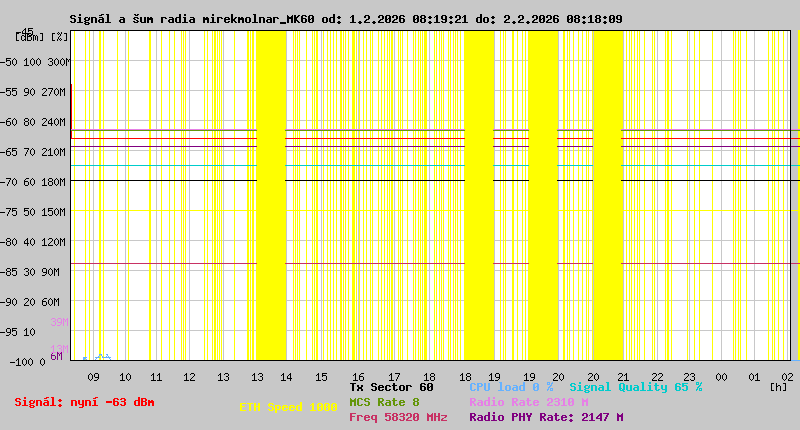Image resolution: width=800 pixels, height=430 pixels.
Task: Select the '180M' rate axis label
Action: coord(54,182)
